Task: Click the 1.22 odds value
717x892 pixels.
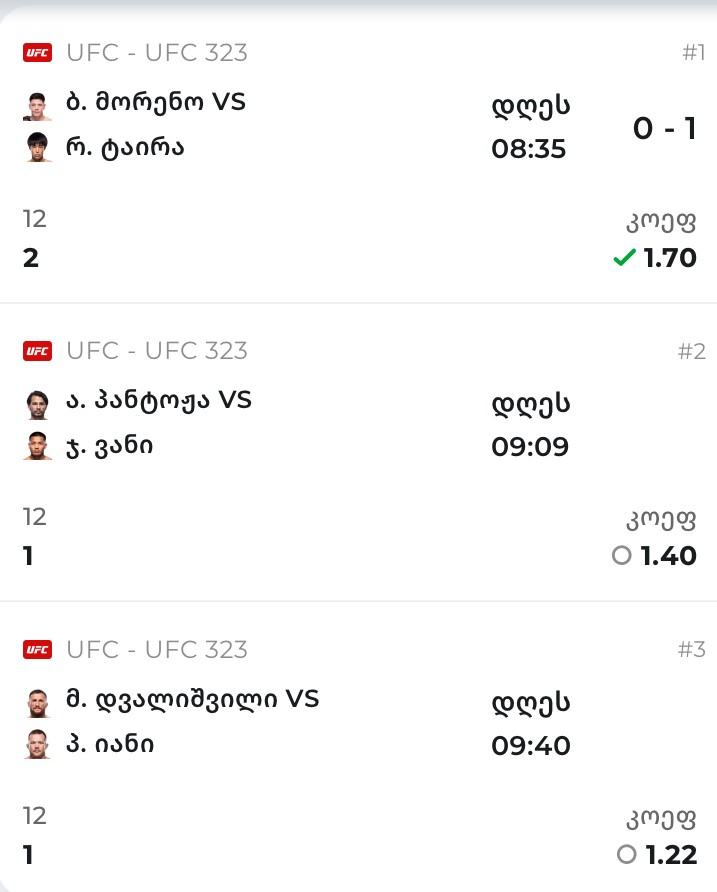Action: click(x=670, y=855)
